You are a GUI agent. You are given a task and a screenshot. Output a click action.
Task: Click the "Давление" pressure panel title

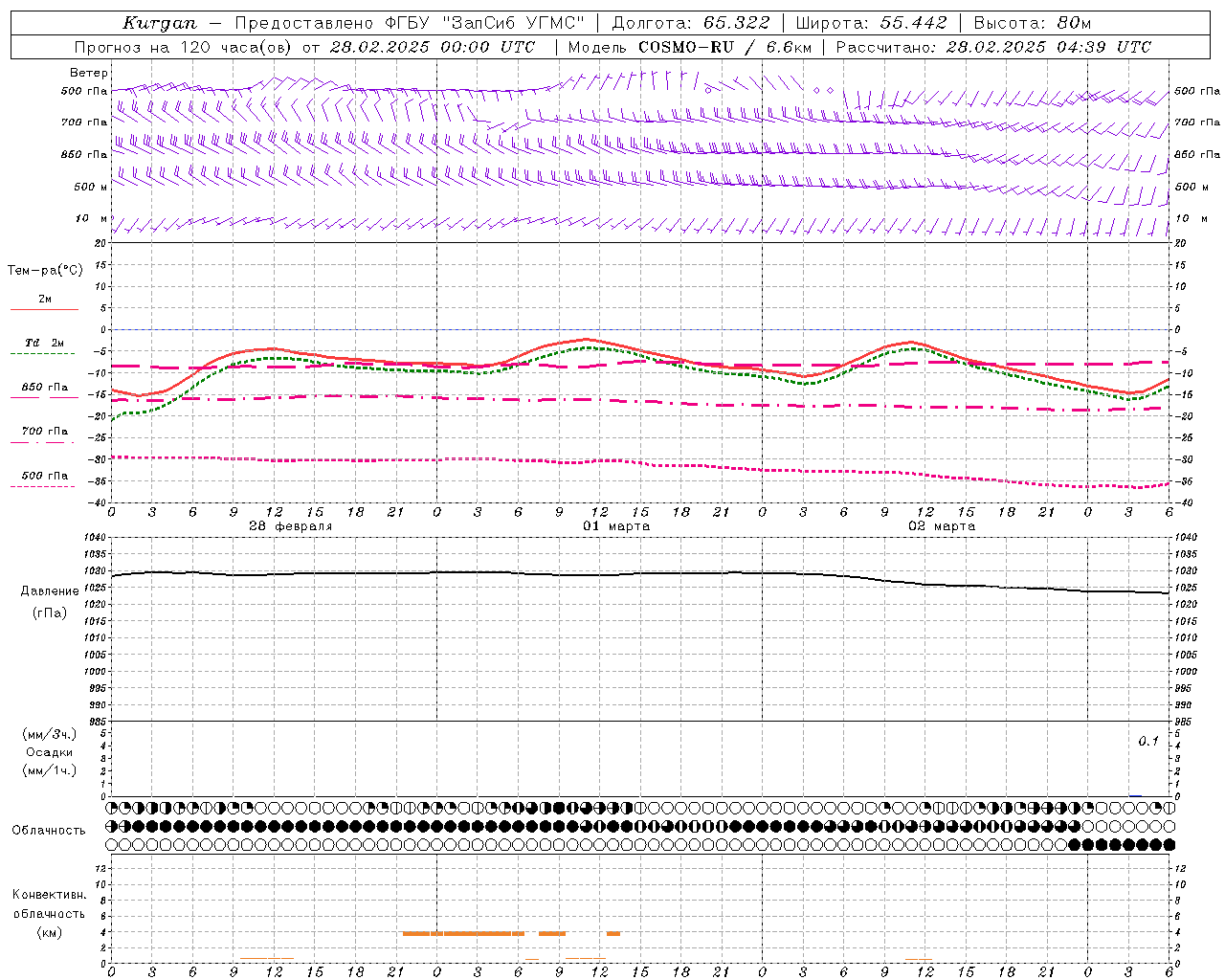tap(50, 591)
